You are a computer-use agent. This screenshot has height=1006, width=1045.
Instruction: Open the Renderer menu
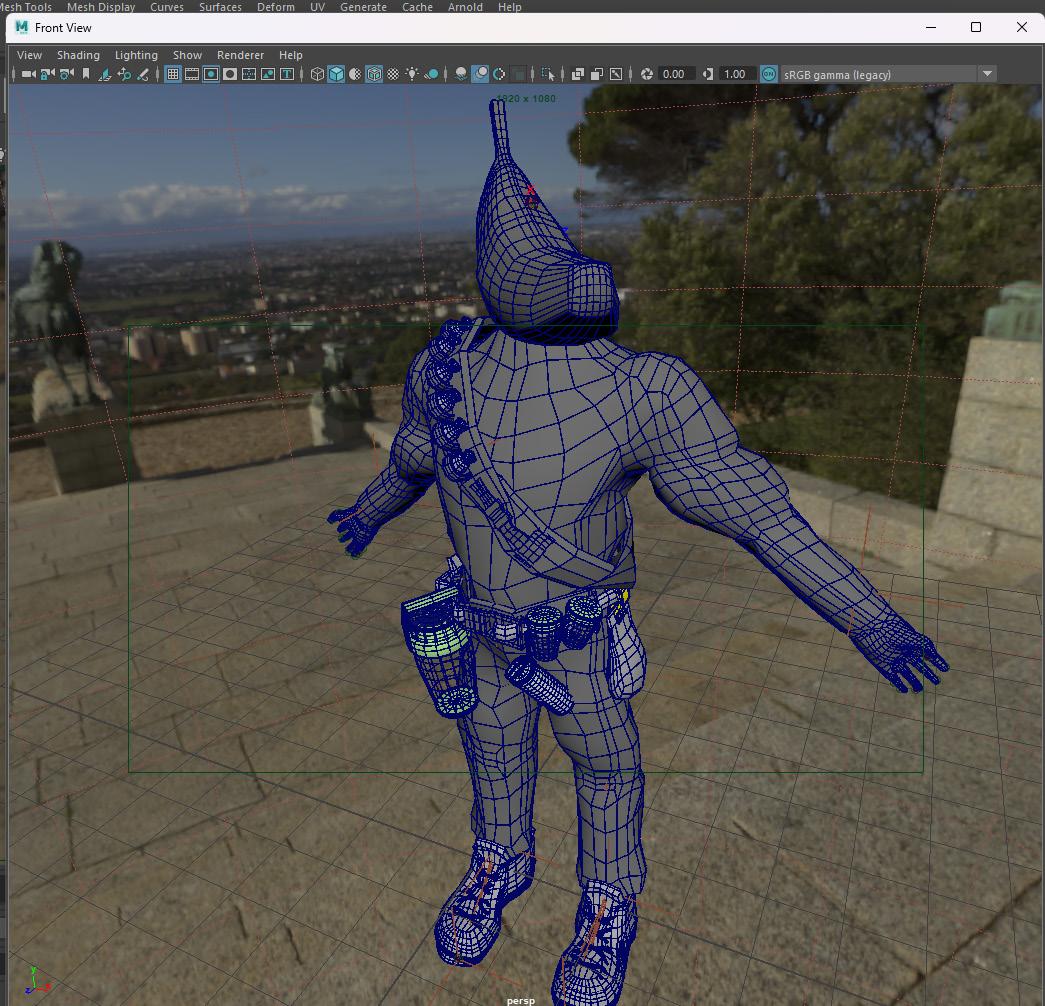240,55
